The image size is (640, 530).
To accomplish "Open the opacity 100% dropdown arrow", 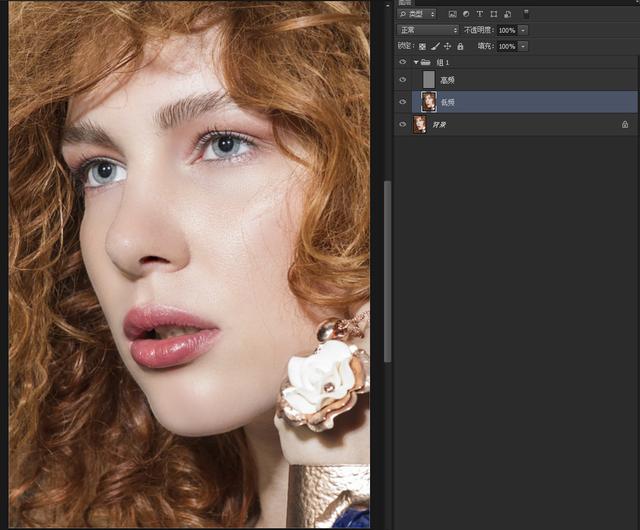I will click(x=523, y=30).
